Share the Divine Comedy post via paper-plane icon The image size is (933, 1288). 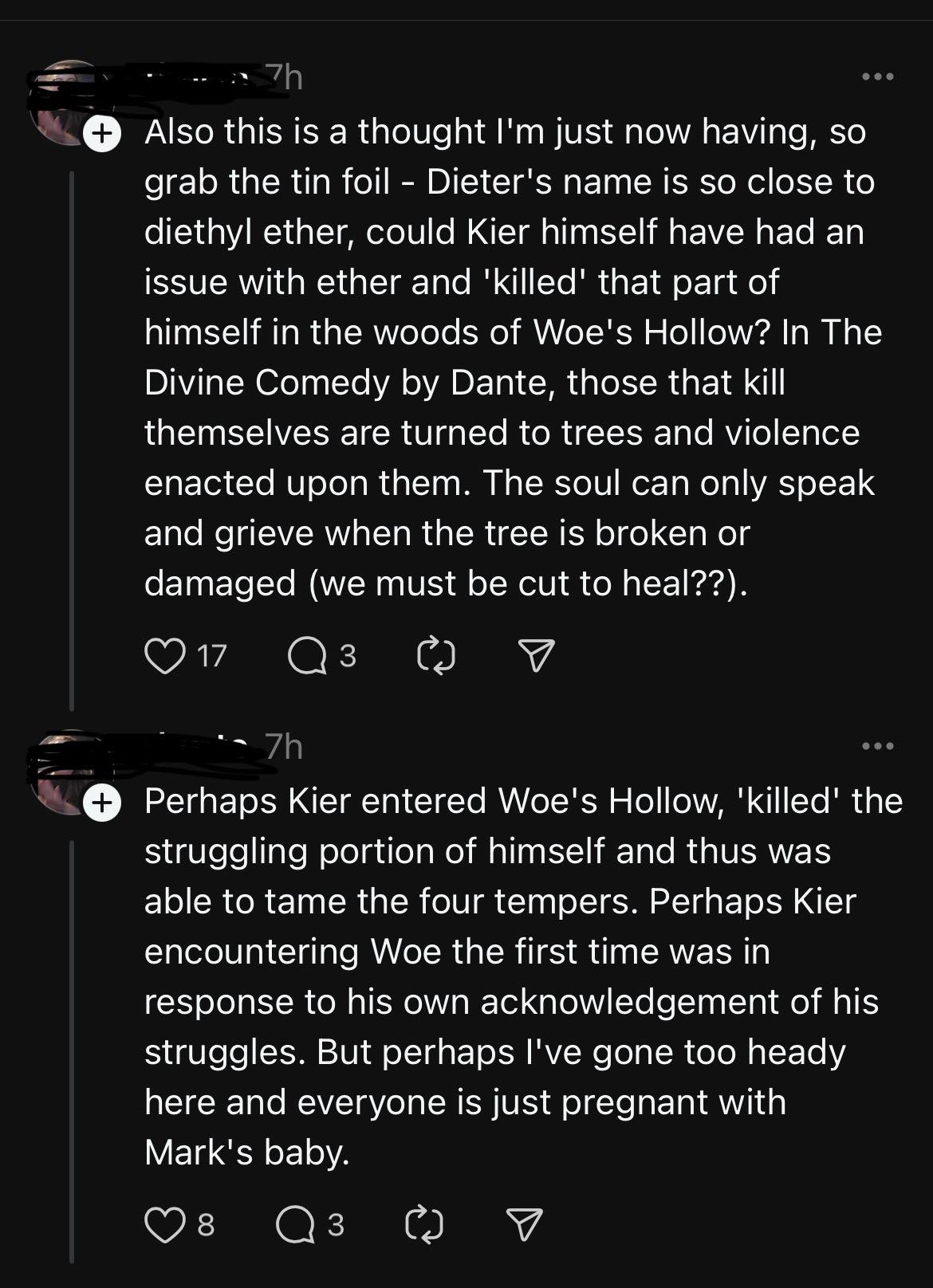click(x=536, y=656)
